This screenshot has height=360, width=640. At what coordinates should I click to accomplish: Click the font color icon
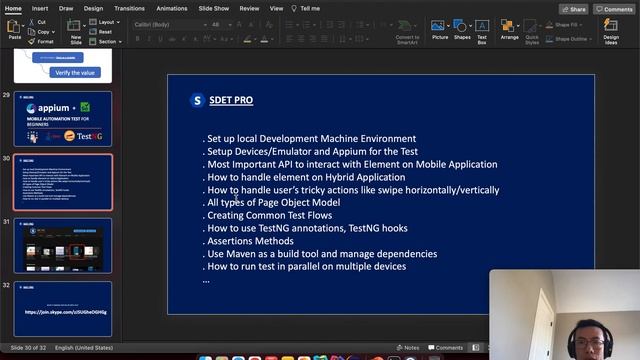click(x=264, y=39)
